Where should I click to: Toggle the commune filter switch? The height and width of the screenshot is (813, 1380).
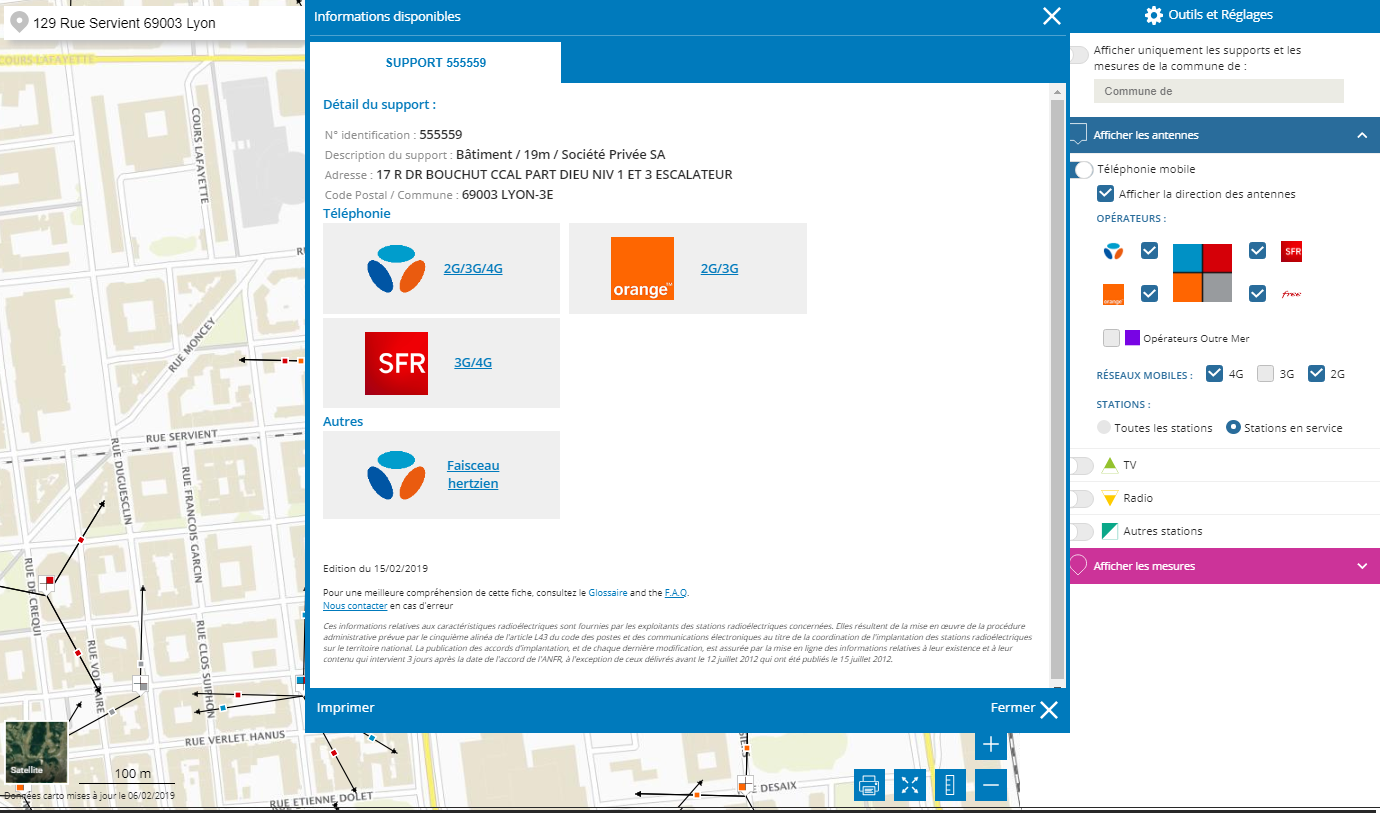(1079, 55)
